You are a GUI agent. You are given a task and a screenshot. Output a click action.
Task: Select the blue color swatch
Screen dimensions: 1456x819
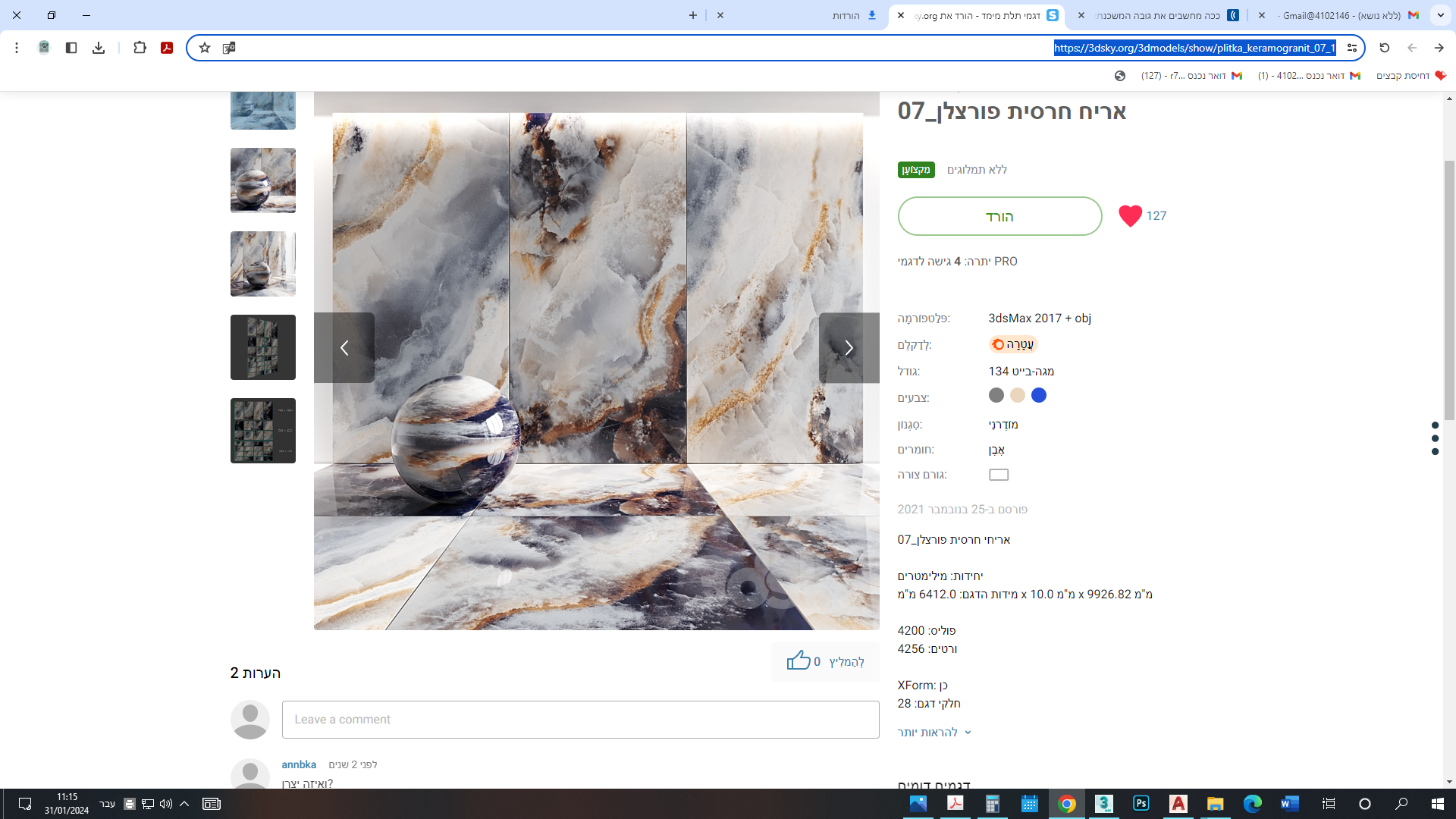pos(1039,395)
